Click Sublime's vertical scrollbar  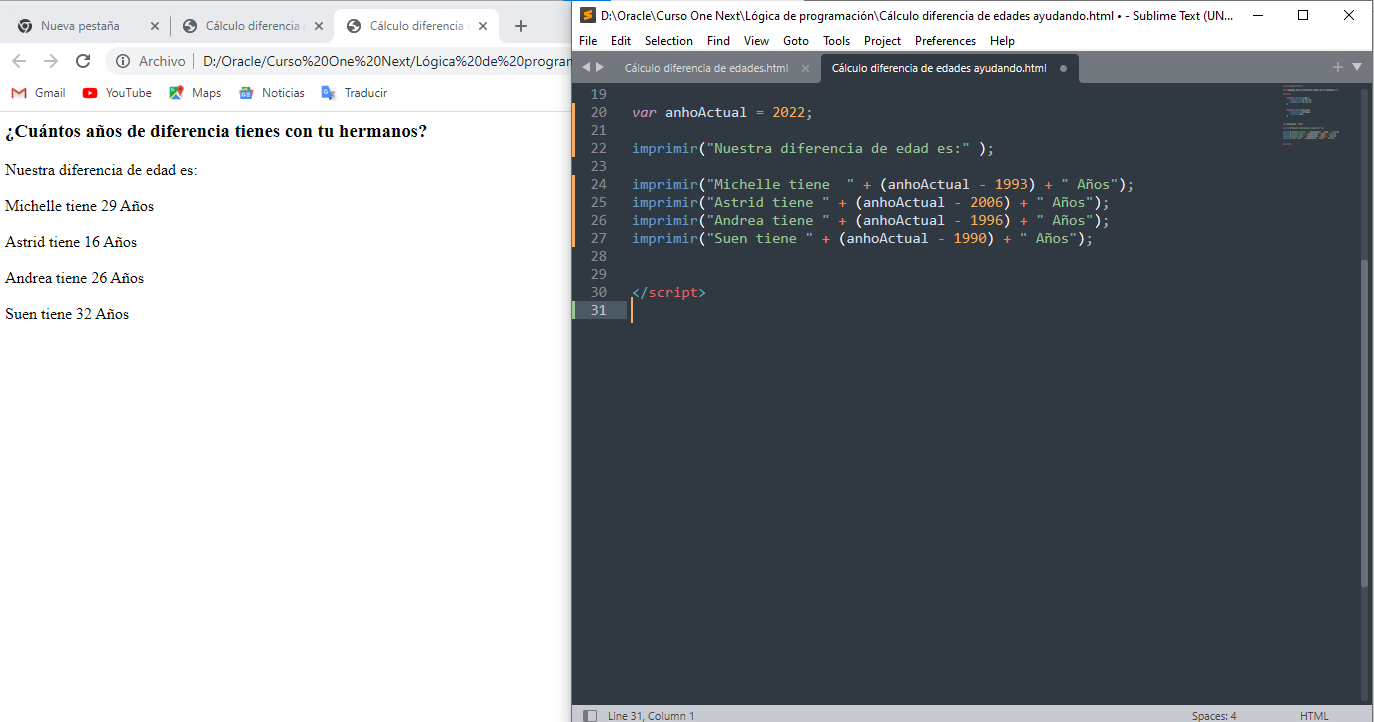tap(1364, 423)
